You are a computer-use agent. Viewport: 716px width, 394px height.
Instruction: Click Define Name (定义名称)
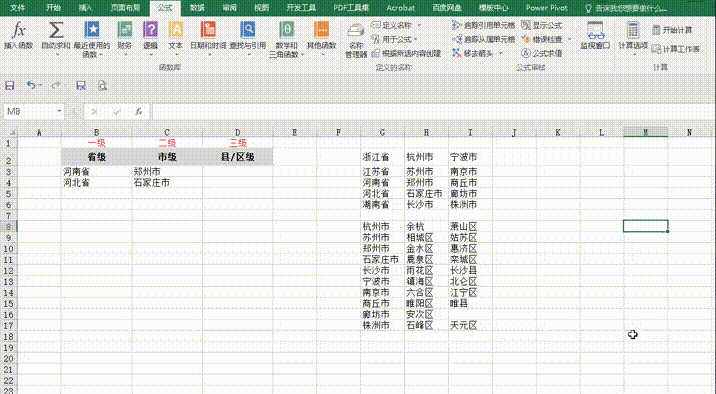[x=392, y=25]
